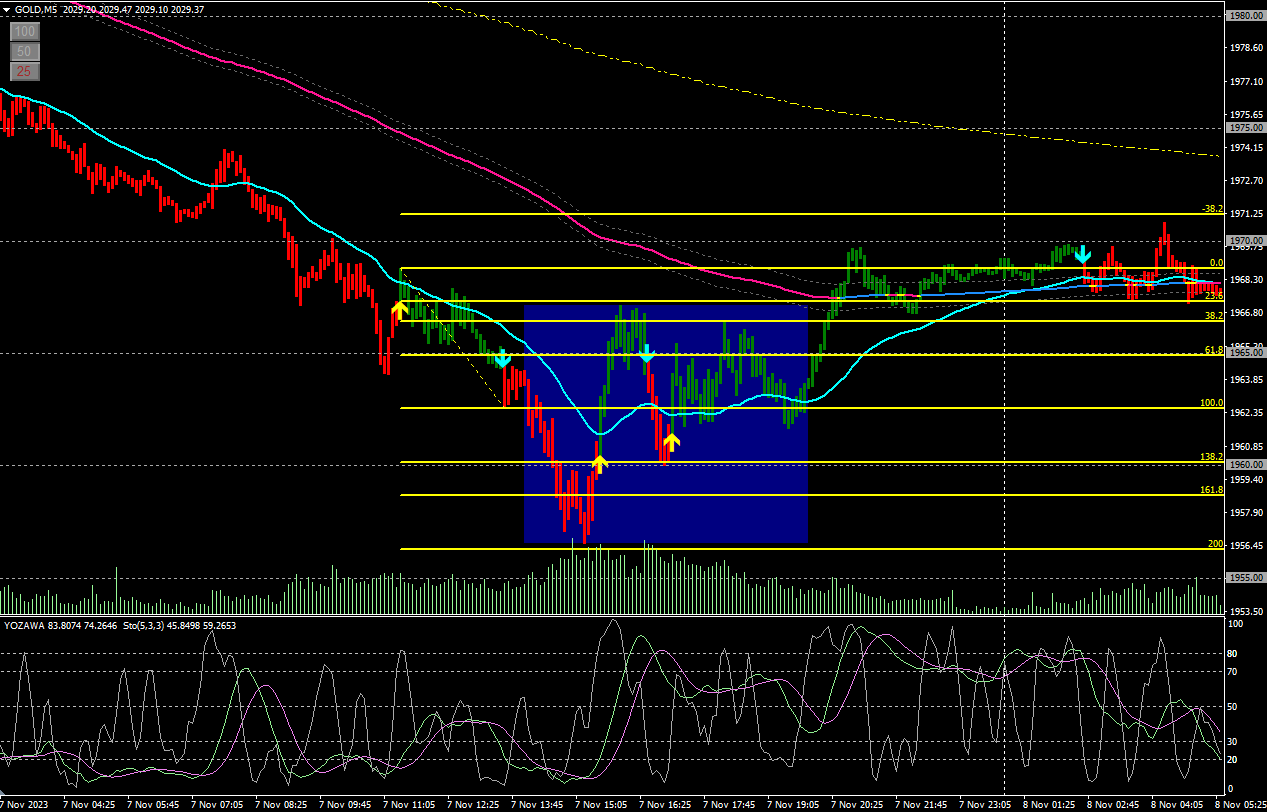The width and height of the screenshot is (1267, 812).
Task: Click the 1963.85 price axis value
Action: point(1246,380)
